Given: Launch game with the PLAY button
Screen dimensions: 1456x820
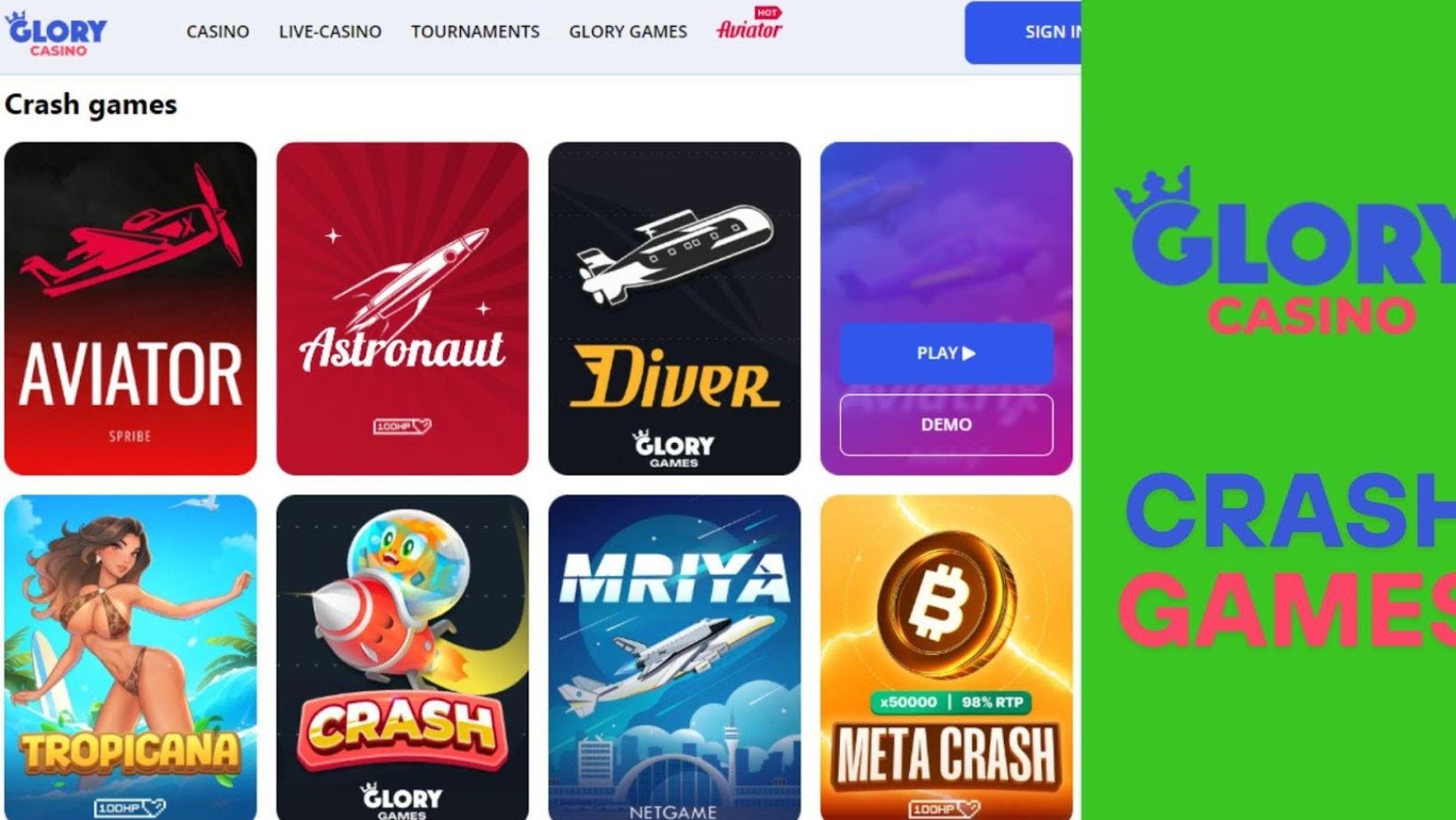Looking at the screenshot, I should 946,353.
